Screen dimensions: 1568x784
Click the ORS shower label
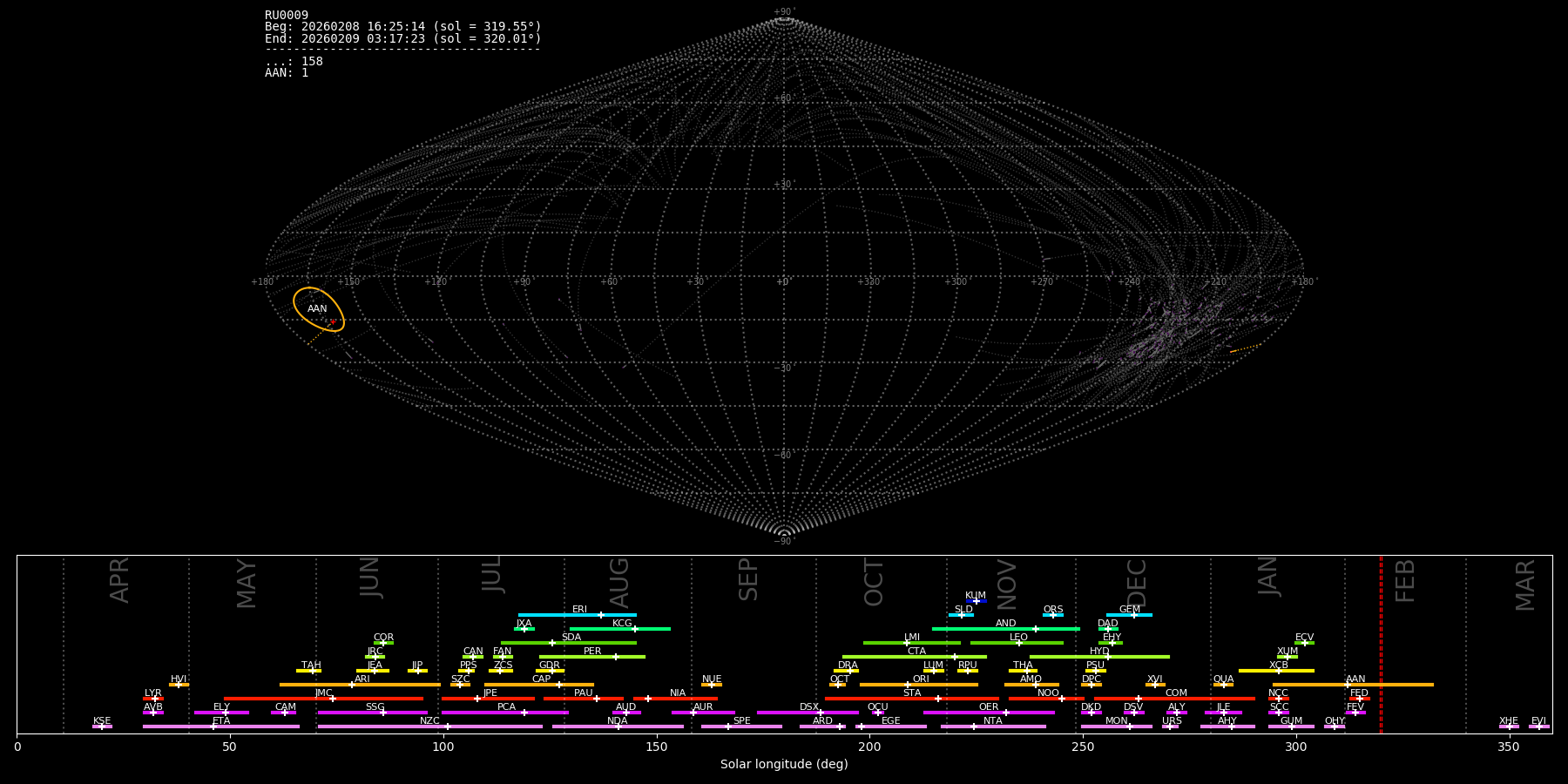1053,610
